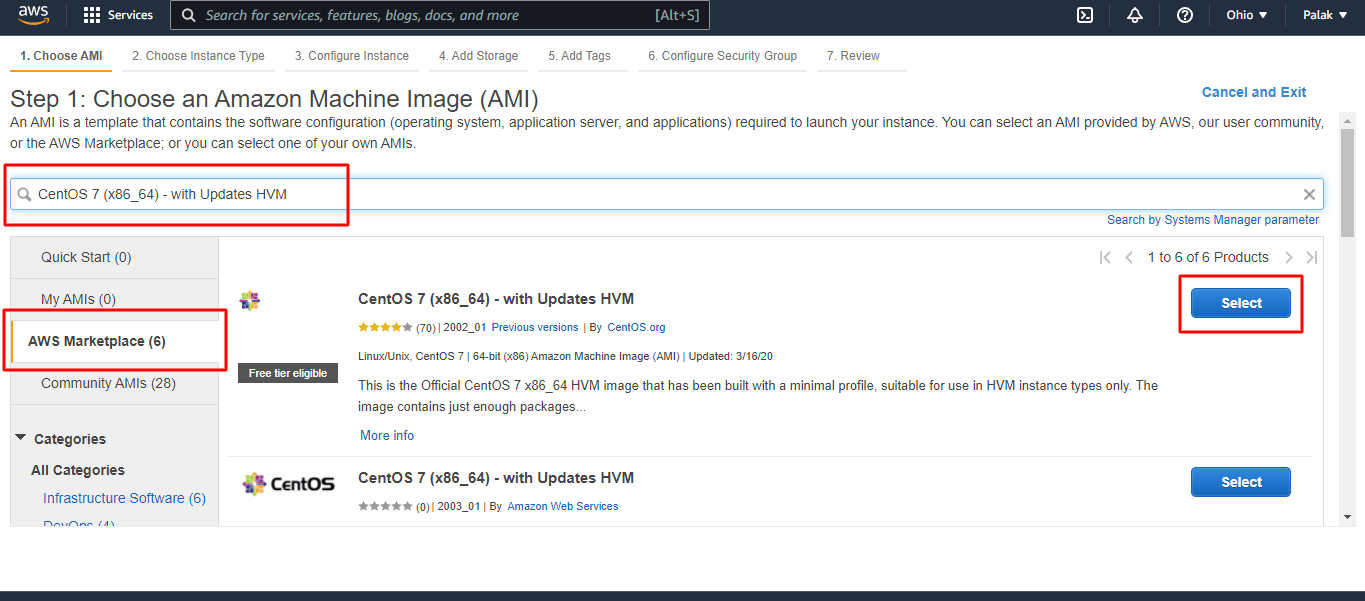The height and width of the screenshot is (601, 1365).
Task: Select the Choose AMI step tab
Action: point(61,56)
